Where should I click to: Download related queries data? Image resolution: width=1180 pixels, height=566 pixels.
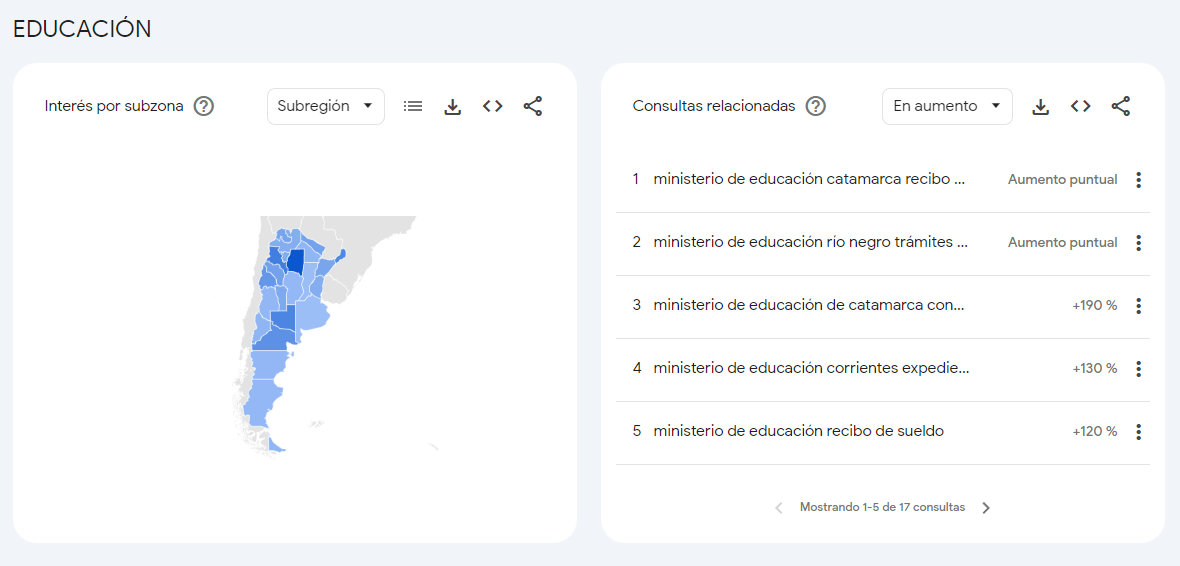tap(1041, 106)
